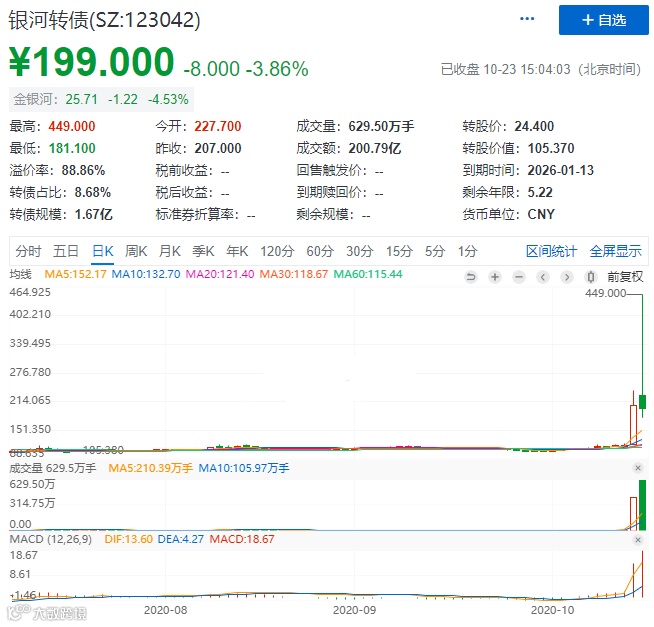
Task: Switch to the 30分 interval tab
Action: coord(360,251)
